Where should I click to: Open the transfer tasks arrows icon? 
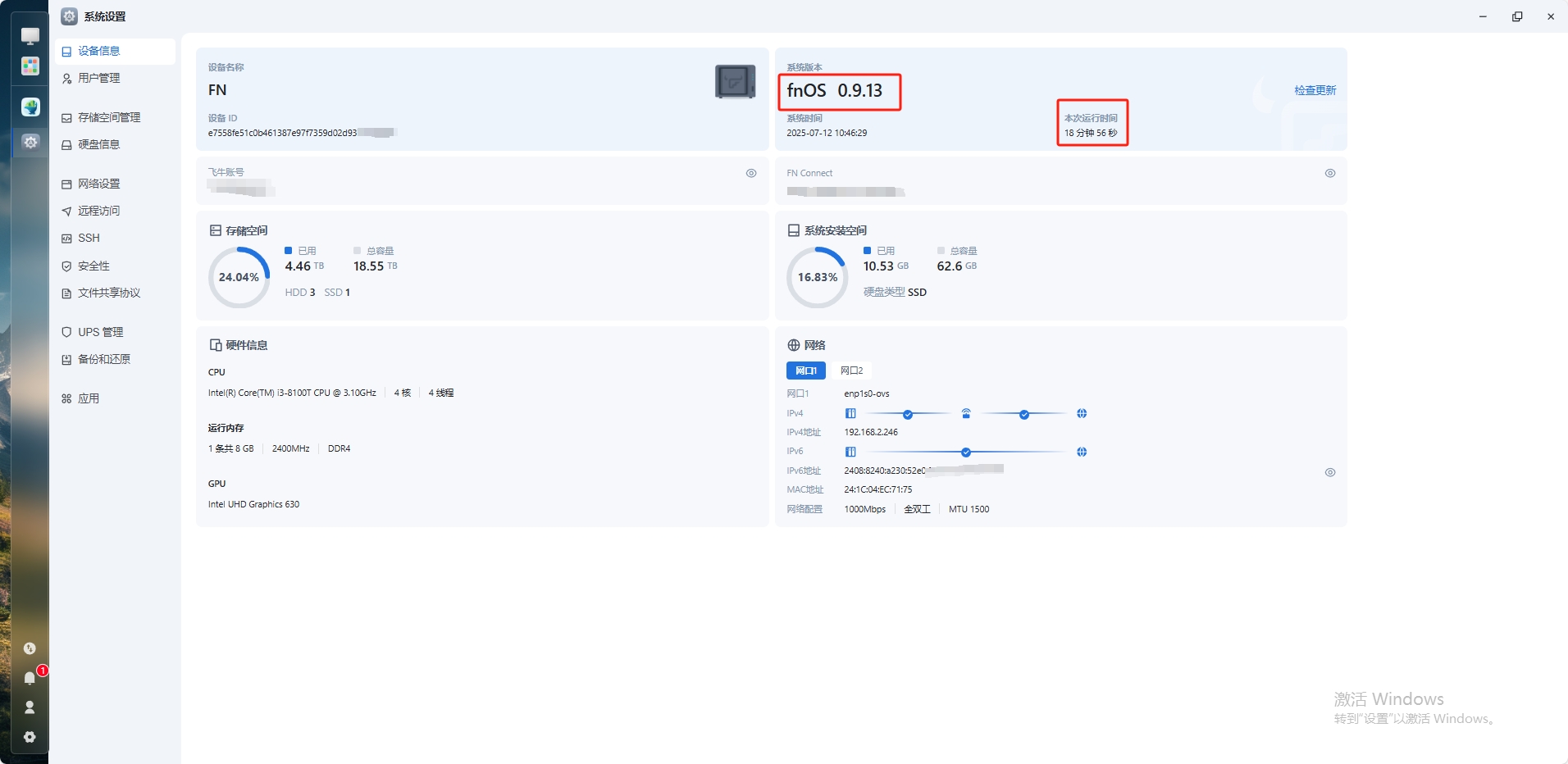click(x=30, y=648)
